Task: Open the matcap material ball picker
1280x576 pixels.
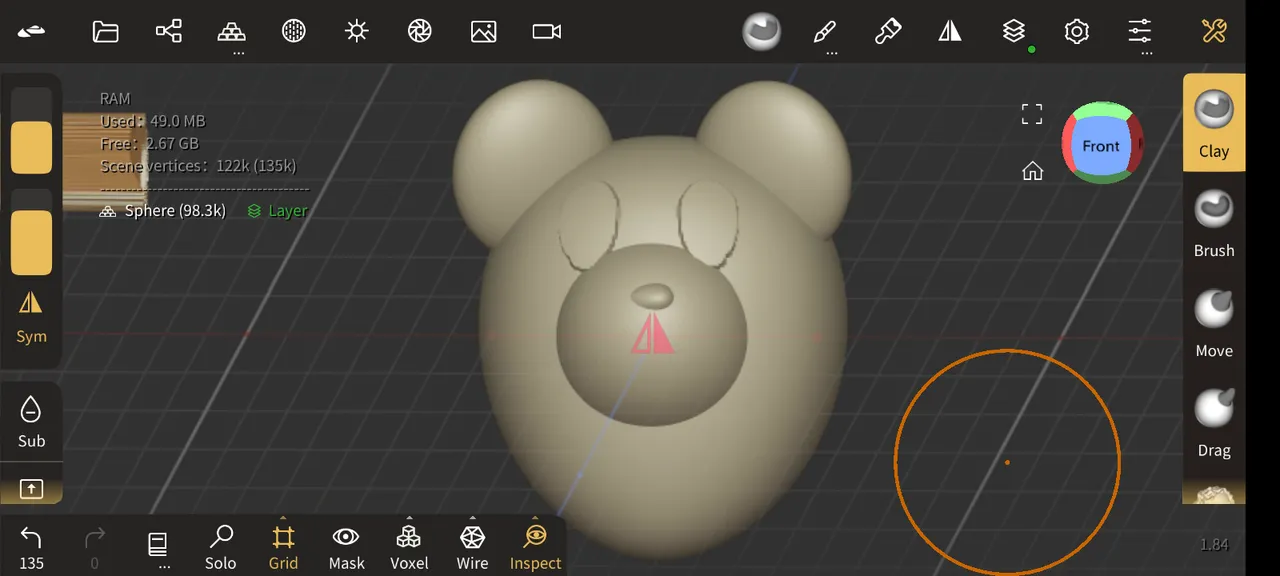Action: click(761, 31)
